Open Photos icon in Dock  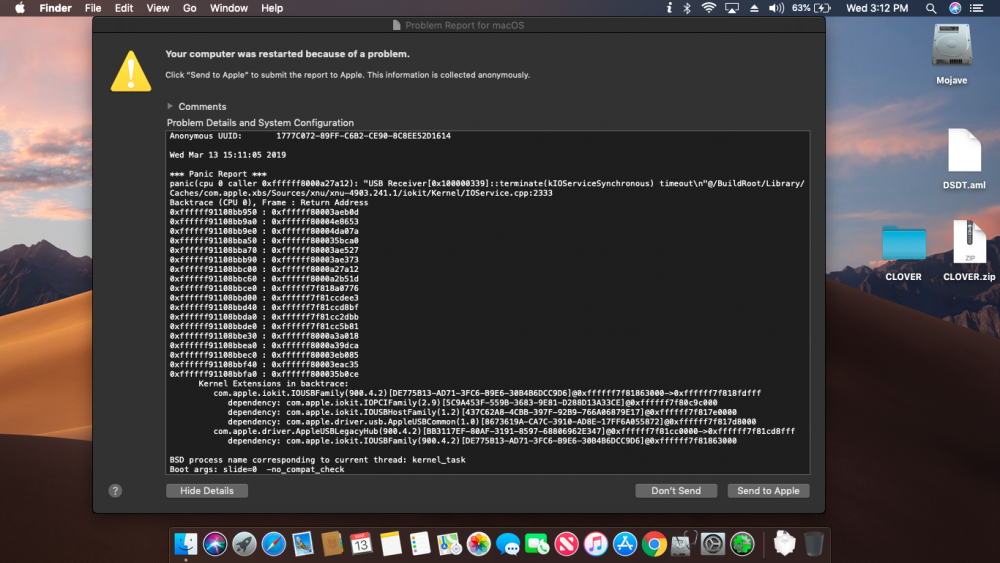pos(478,544)
